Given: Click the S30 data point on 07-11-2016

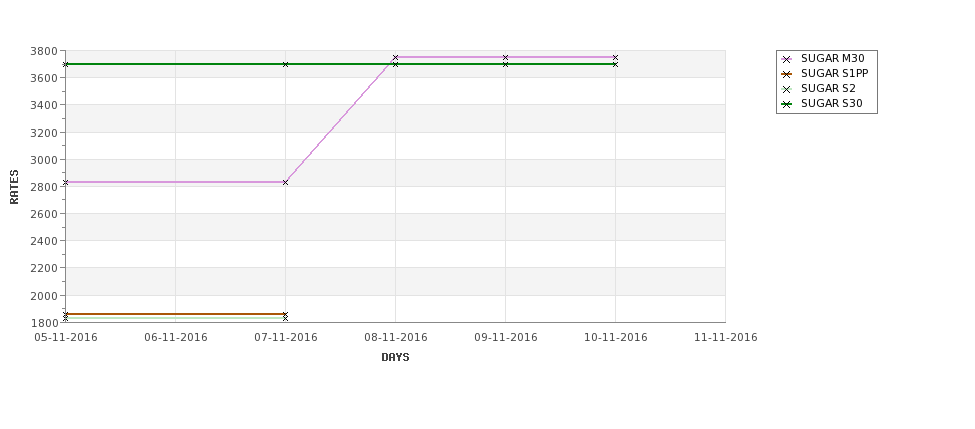Looking at the screenshot, I should (x=285, y=64).
